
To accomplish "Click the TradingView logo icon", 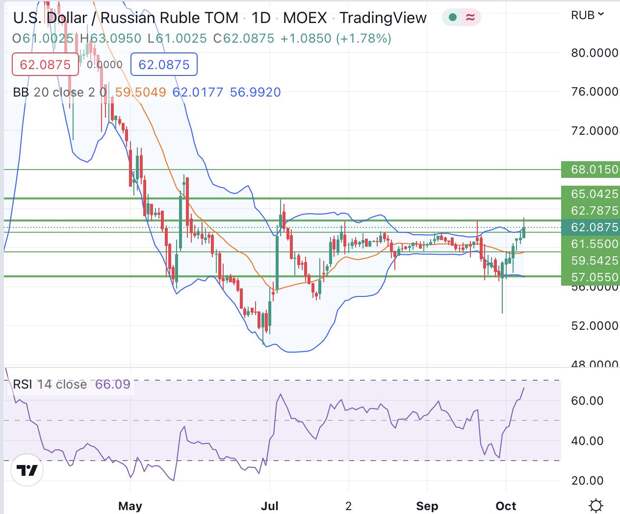I will coord(26,470).
